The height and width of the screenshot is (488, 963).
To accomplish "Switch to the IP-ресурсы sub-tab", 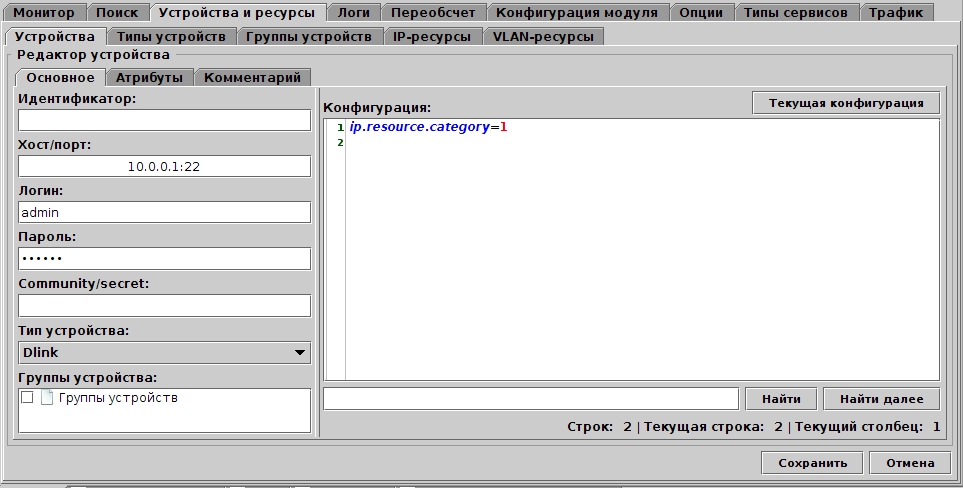I will coord(432,37).
